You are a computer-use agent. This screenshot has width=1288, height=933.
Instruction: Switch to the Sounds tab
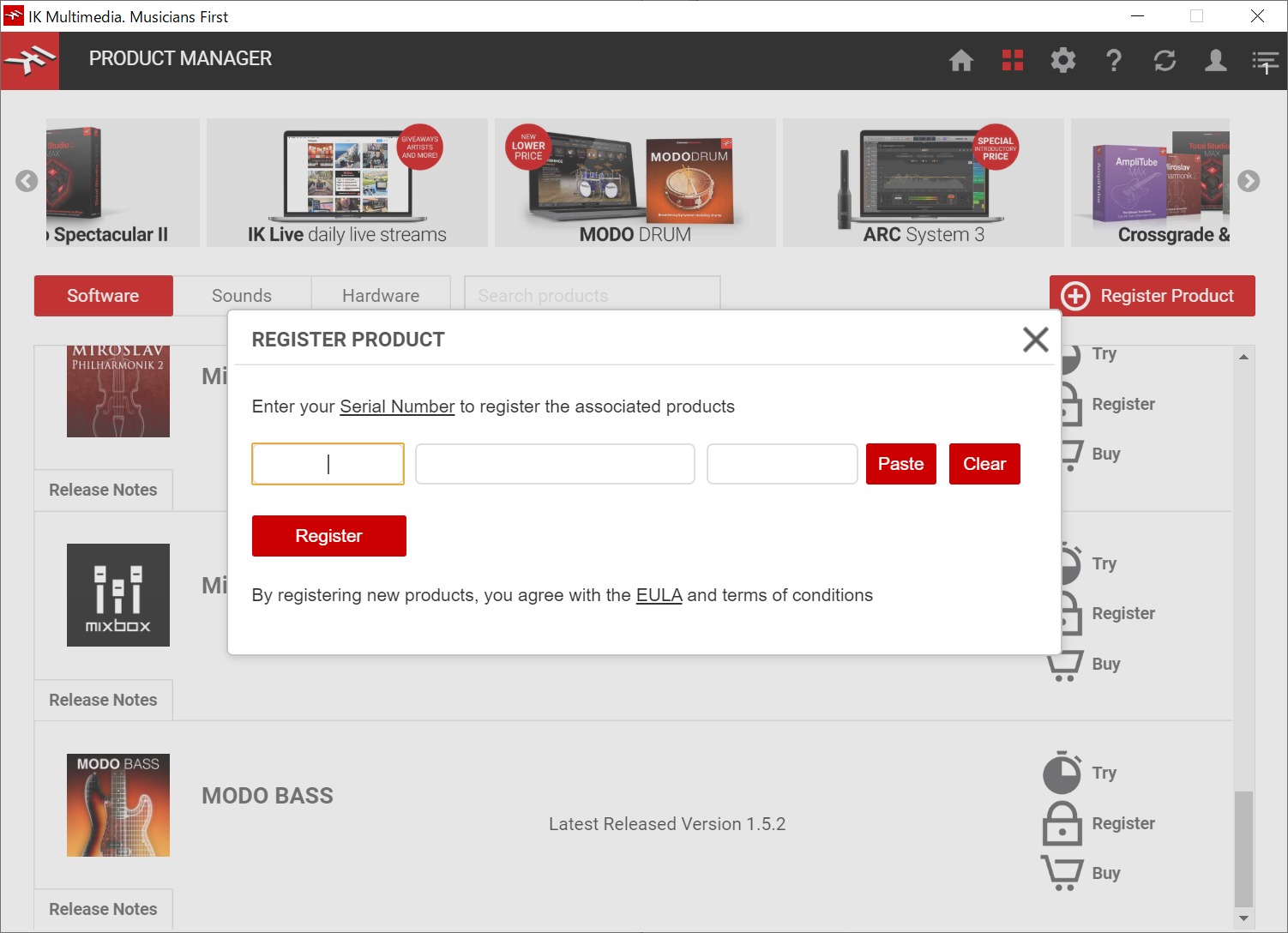coord(242,296)
